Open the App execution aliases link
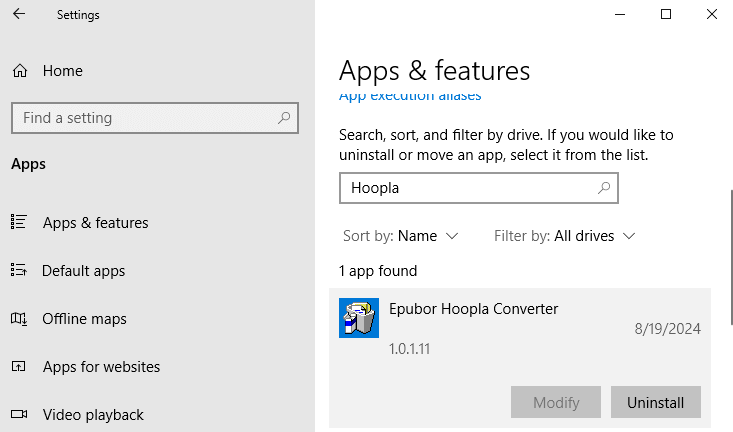Screen dimensions: 733x432 (x=410, y=96)
